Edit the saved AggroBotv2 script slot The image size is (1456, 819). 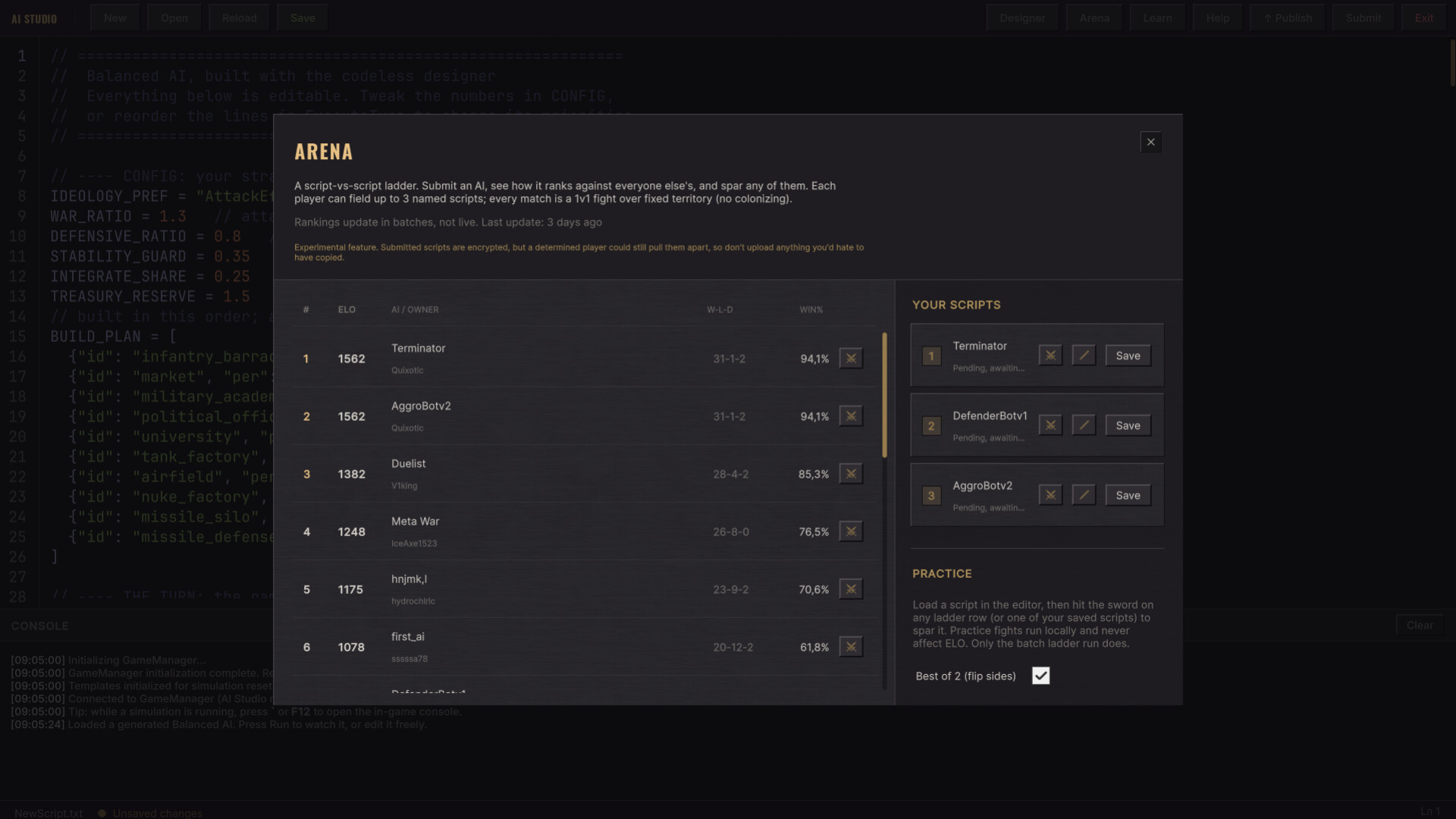(x=1084, y=495)
